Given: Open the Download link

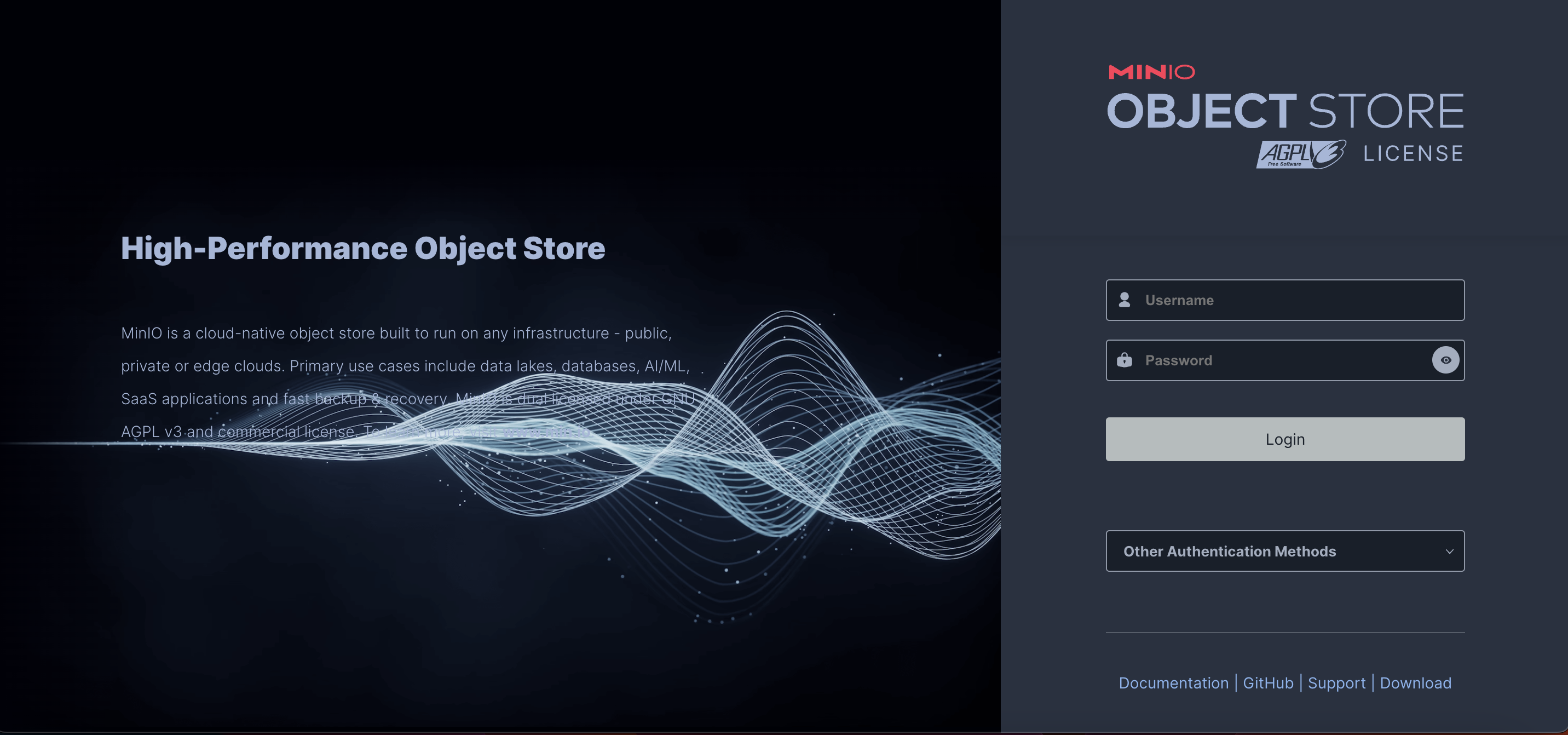Looking at the screenshot, I should click(1415, 682).
